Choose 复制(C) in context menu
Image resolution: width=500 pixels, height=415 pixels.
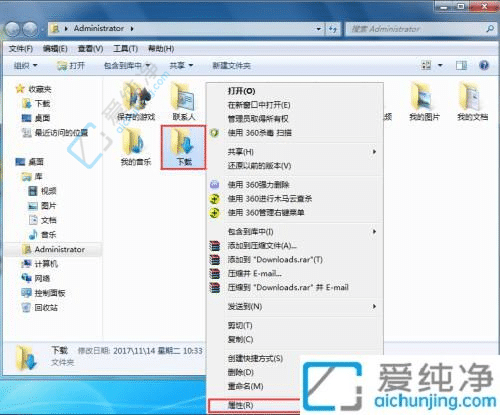pos(295,339)
